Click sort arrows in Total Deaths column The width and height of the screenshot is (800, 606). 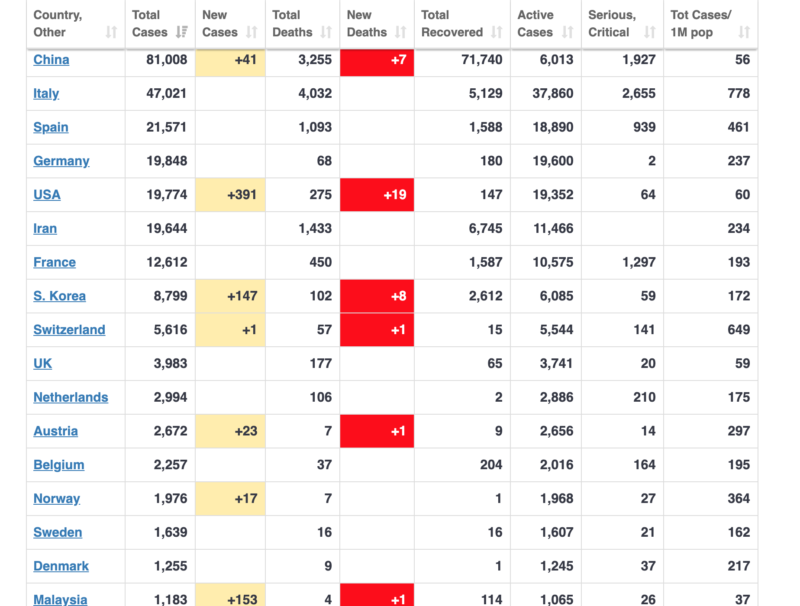coord(325,32)
